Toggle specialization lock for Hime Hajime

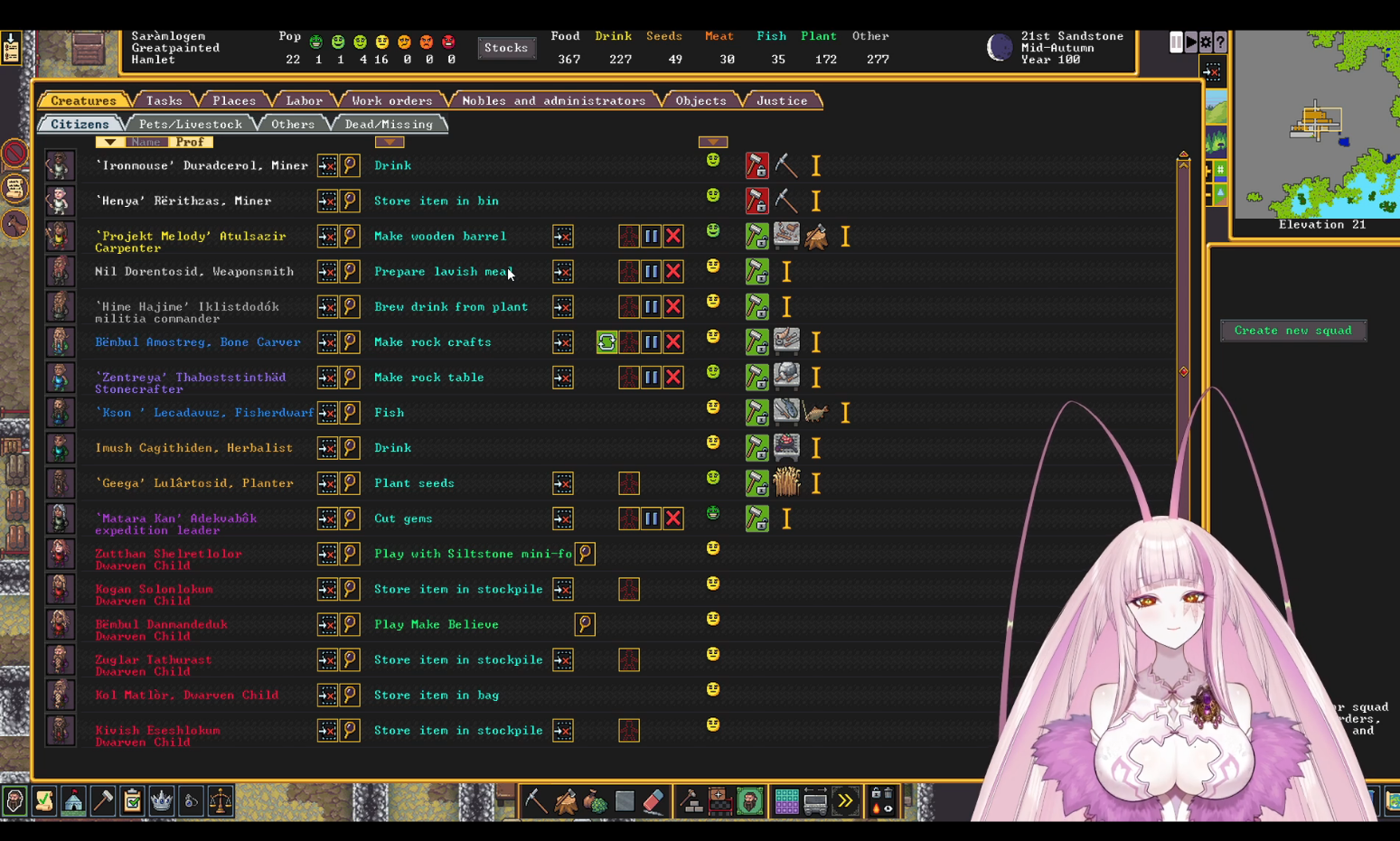pyautogui.click(x=757, y=306)
